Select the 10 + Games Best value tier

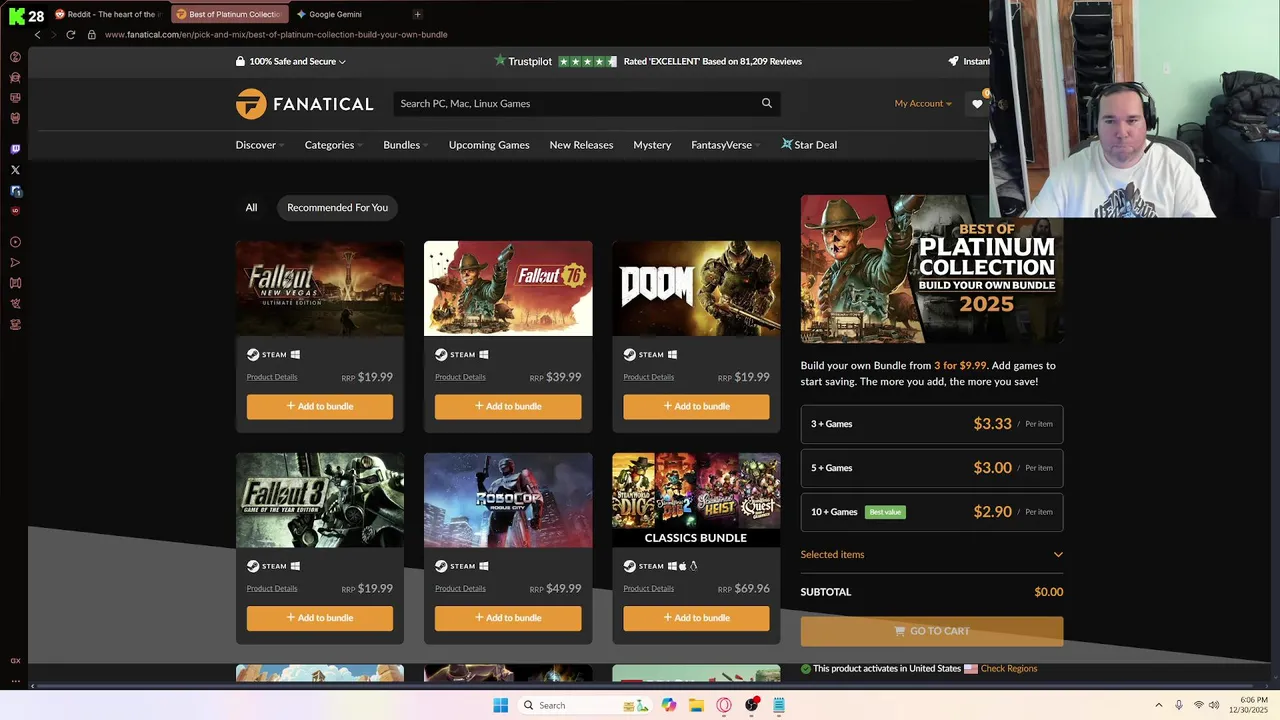point(931,512)
